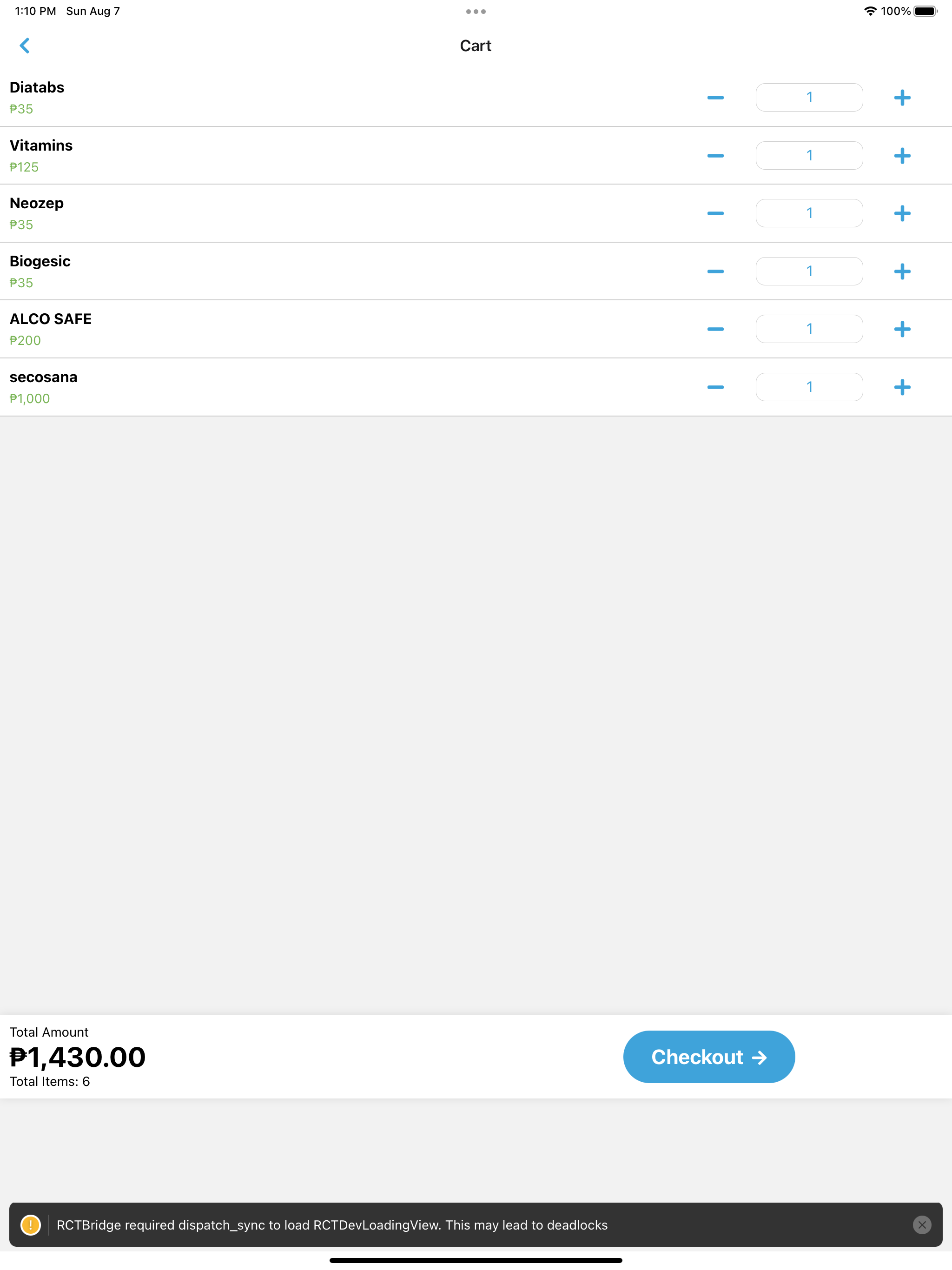Select the secosana quantity field
The width and height of the screenshot is (952, 1270).
(809, 387)
